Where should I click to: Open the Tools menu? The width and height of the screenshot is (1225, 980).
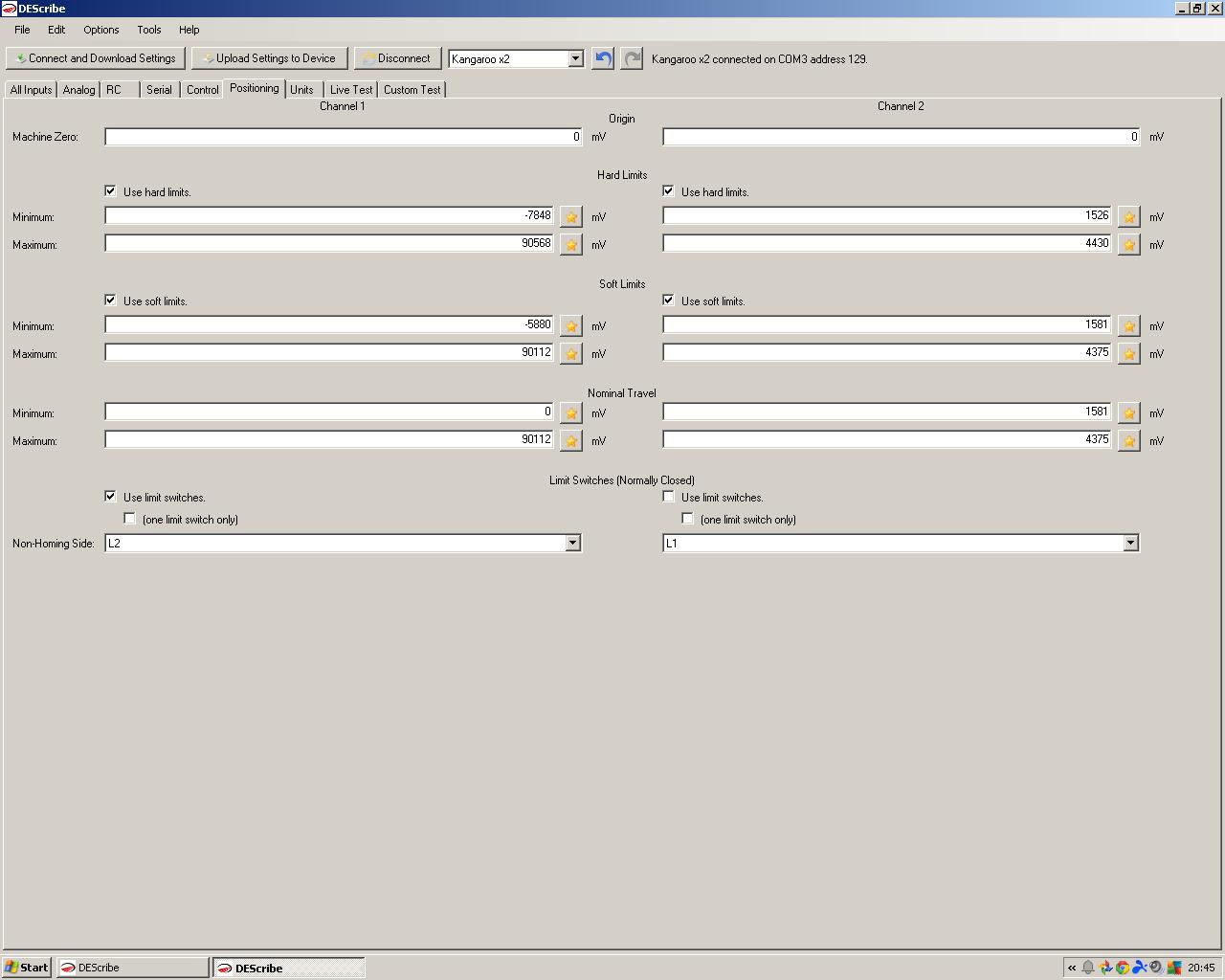coord(148,30)
